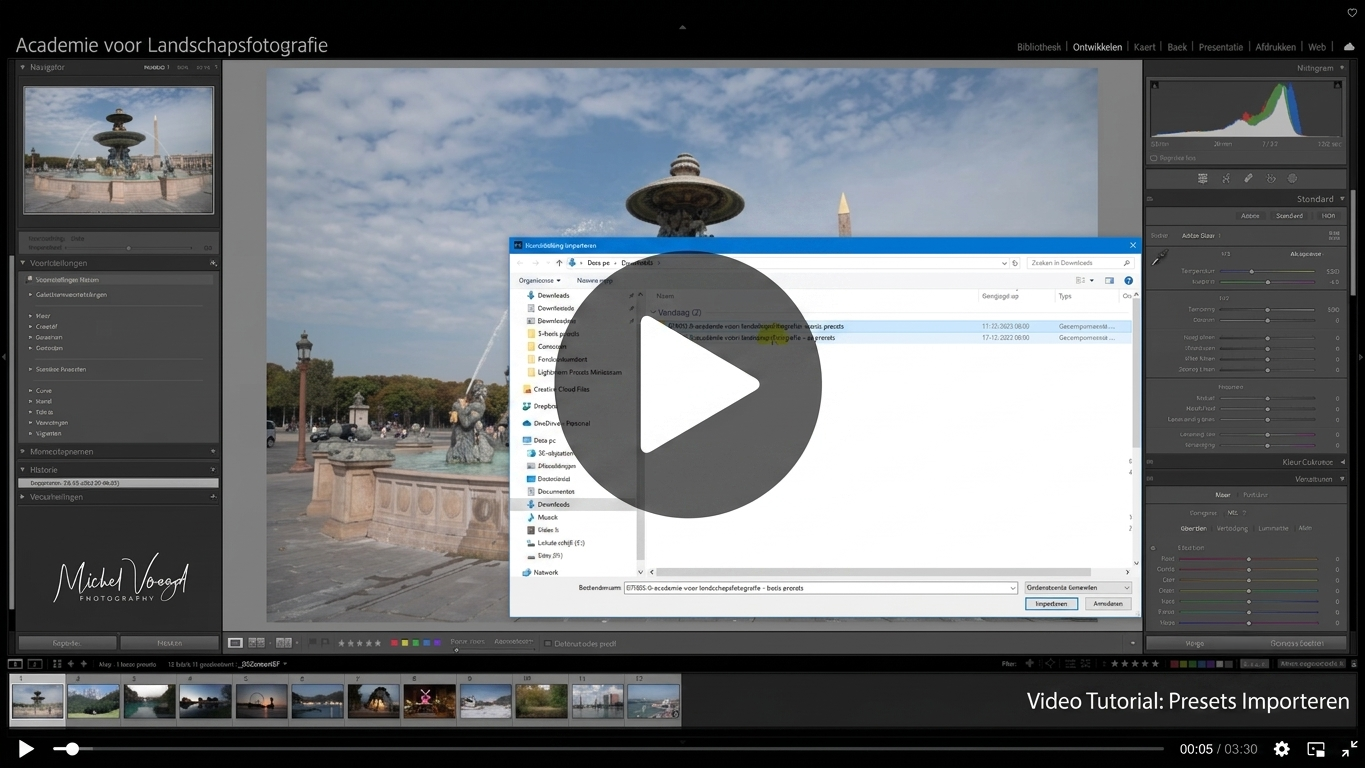
Task: Select main window display button 1
Action: (15, 663)
